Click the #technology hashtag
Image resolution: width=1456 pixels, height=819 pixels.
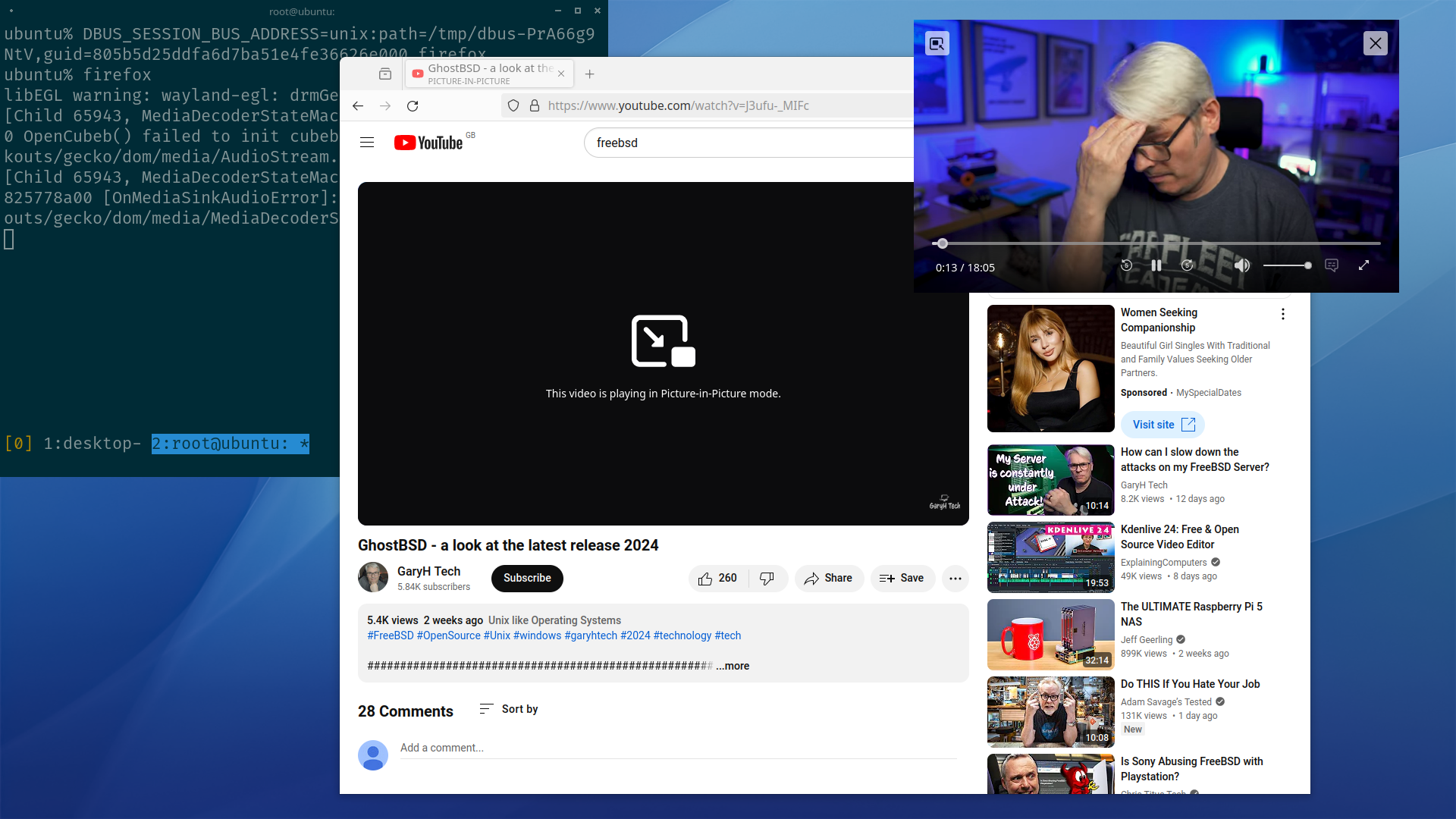pos(682,635)
